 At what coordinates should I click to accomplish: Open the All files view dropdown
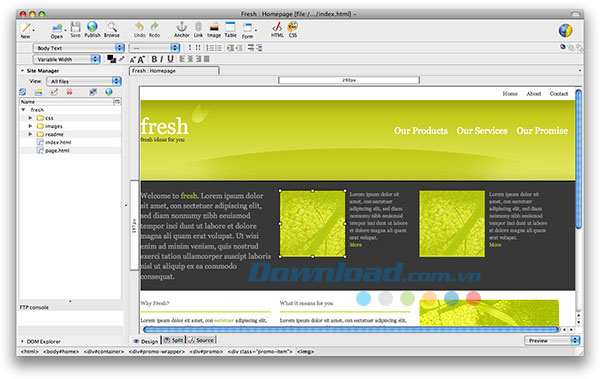point(84,81)
